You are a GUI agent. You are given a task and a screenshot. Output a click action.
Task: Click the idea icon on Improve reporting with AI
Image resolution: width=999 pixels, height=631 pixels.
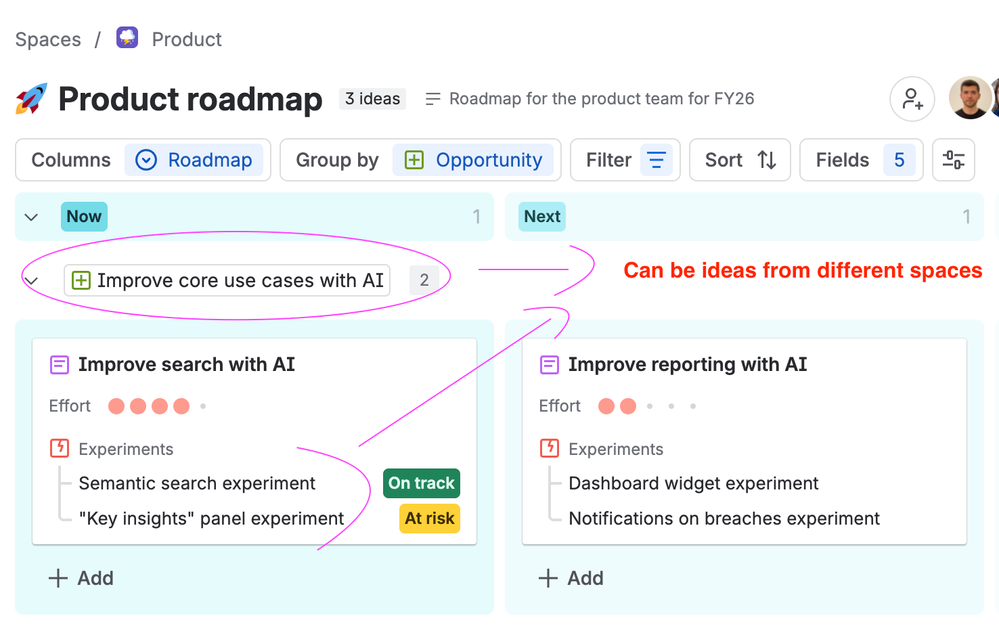pyautogui.click(x=549, y=365)
